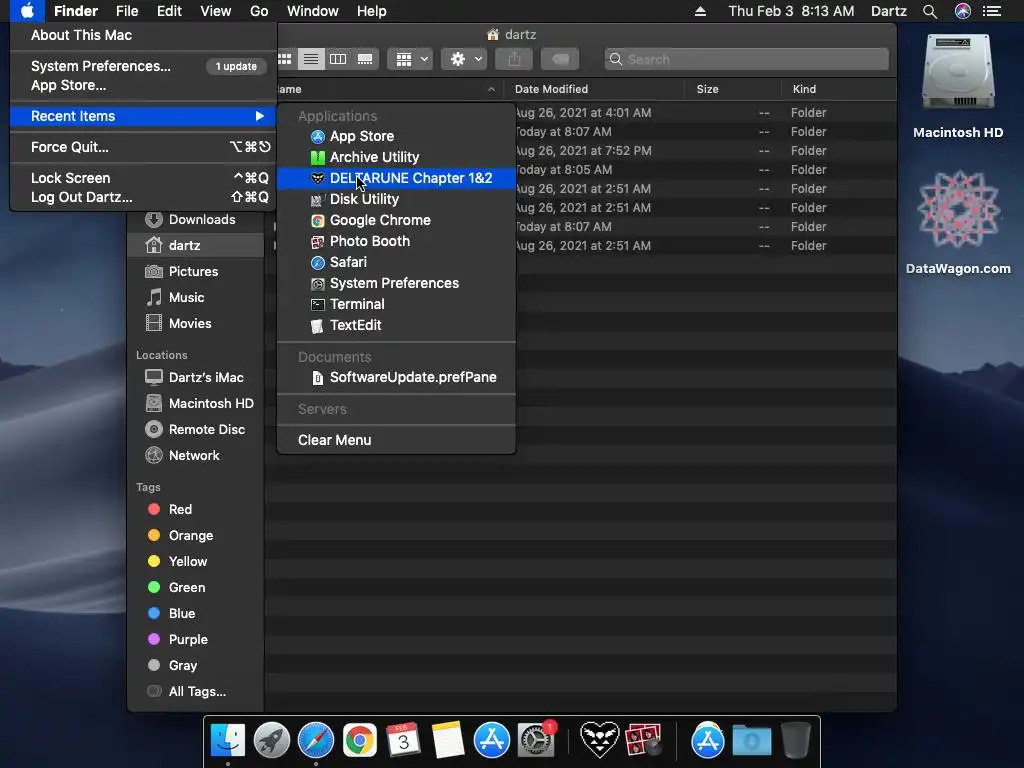Open Finder from the Dock

tap(228, 741)
